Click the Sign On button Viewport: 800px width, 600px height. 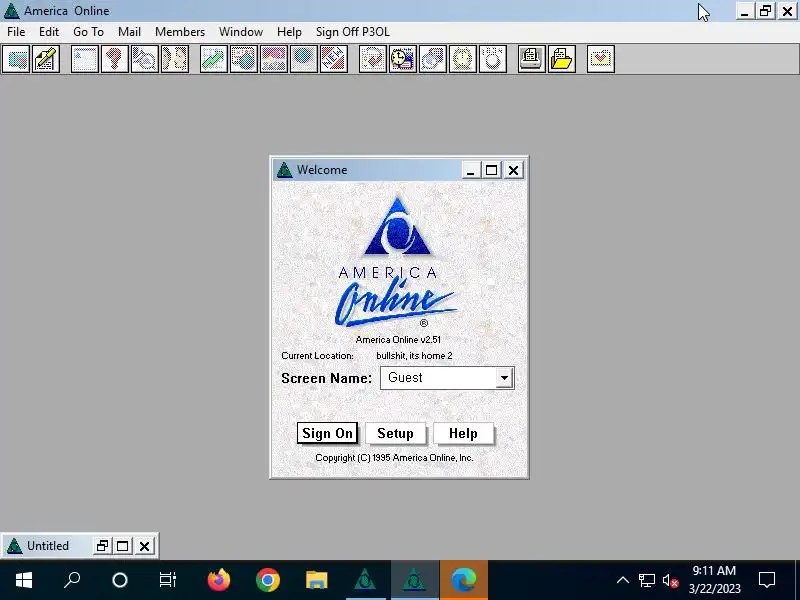(x=328, y=433)
